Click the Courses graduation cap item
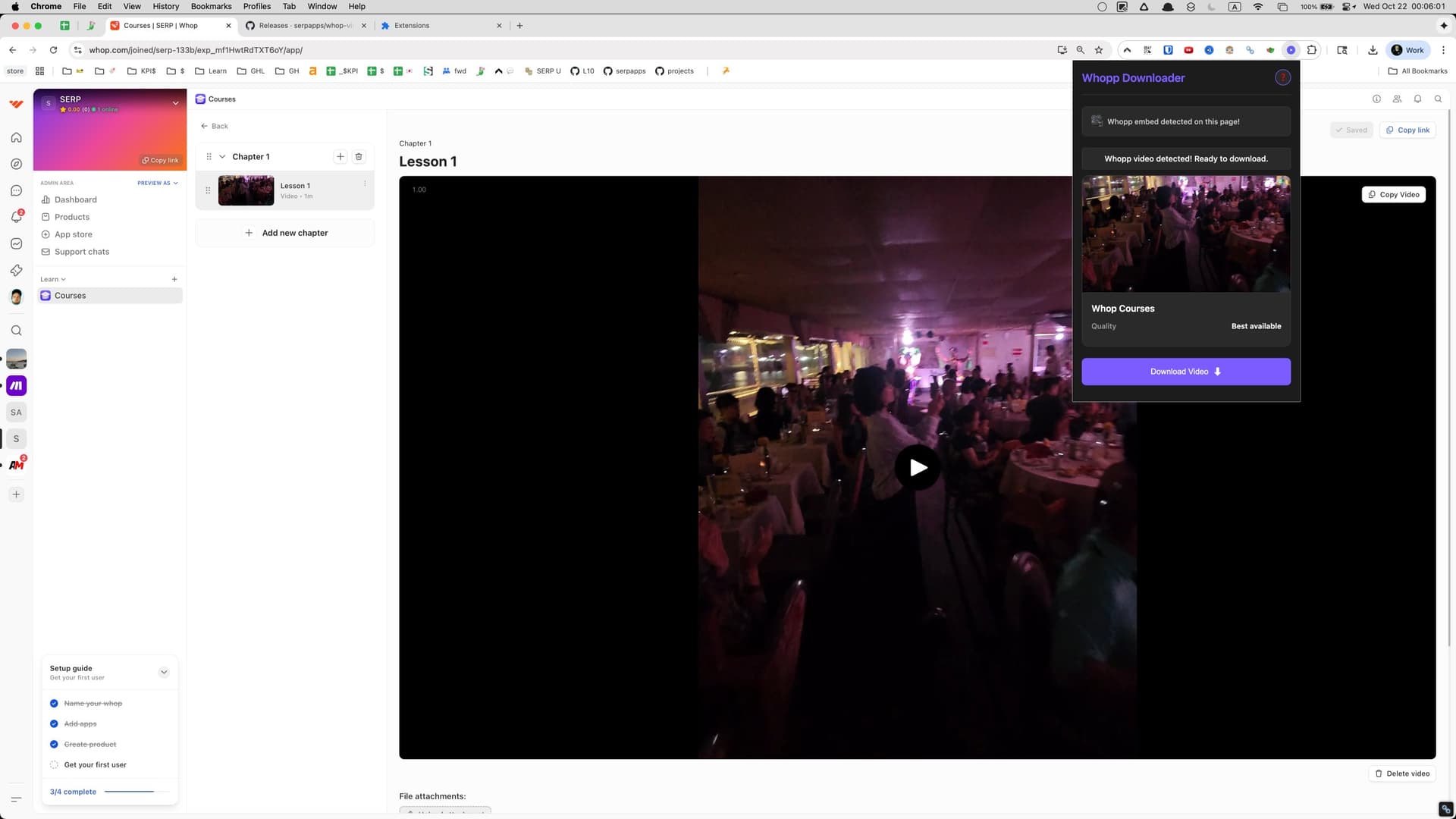This screenshot has height=819, width=1456. [70, 295]
